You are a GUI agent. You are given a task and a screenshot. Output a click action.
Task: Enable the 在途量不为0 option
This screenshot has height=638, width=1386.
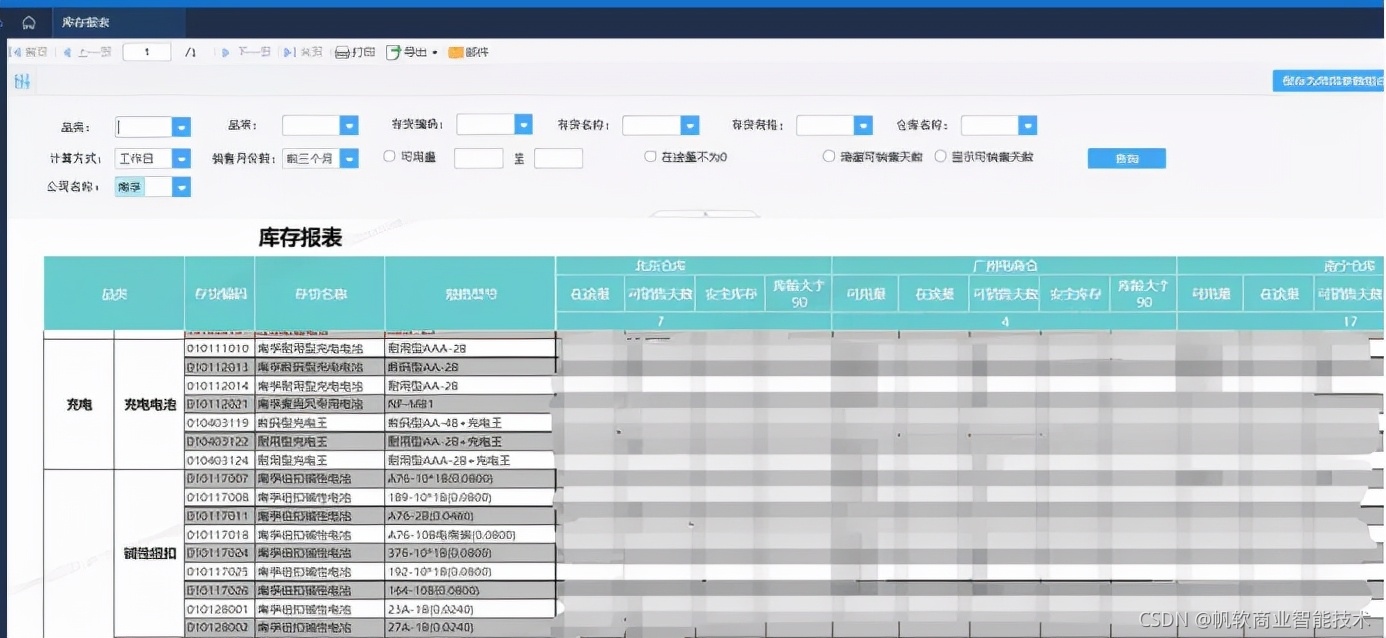(648, 157)
